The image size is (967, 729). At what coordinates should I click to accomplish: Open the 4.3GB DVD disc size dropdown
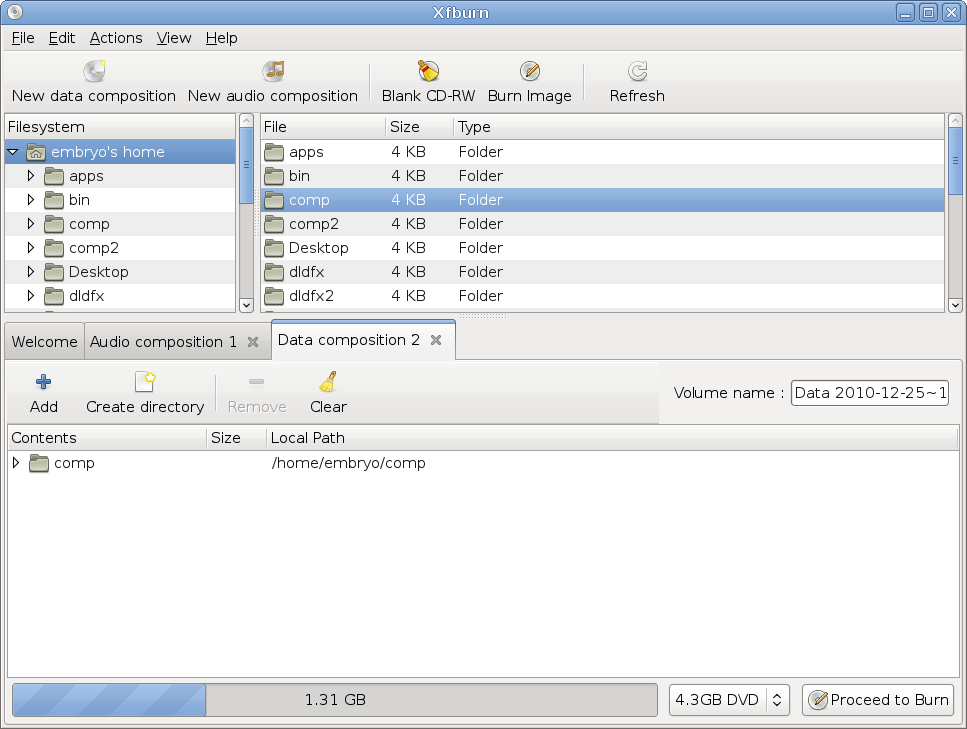click(729, 700)
